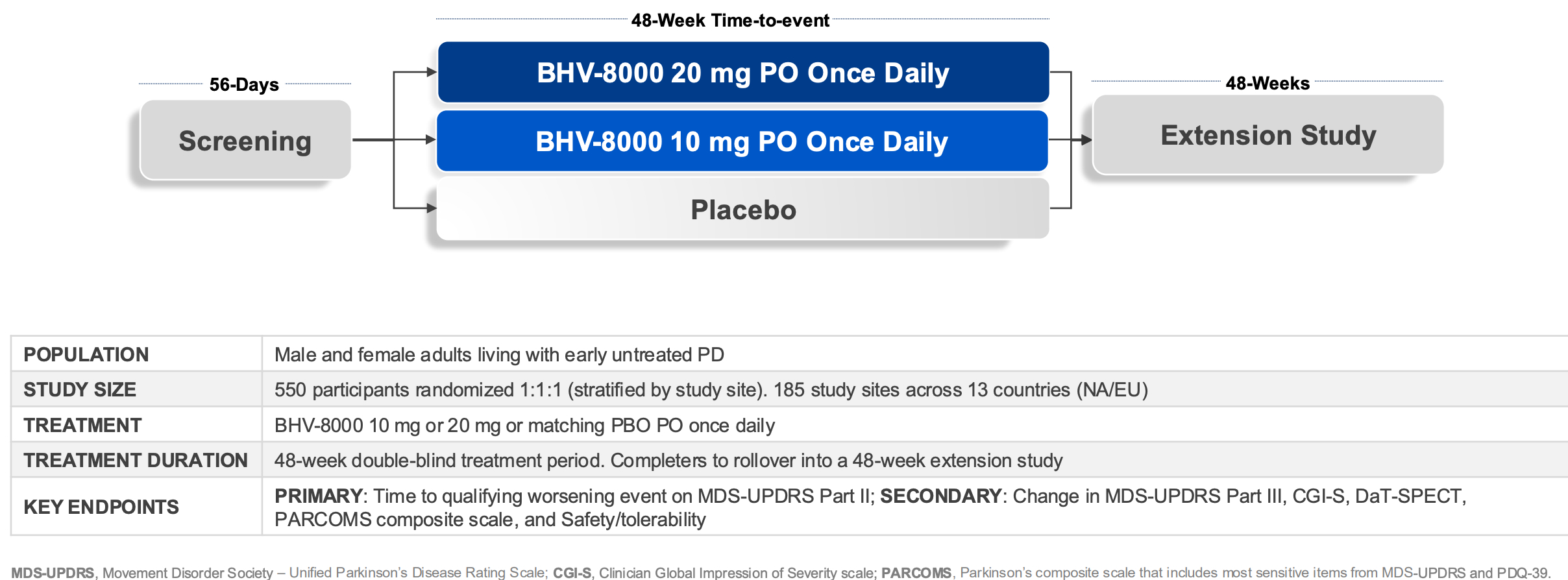
Task: Select the STUDY SIZE row header
Action: pyautogui.click(x=80, y=389)
